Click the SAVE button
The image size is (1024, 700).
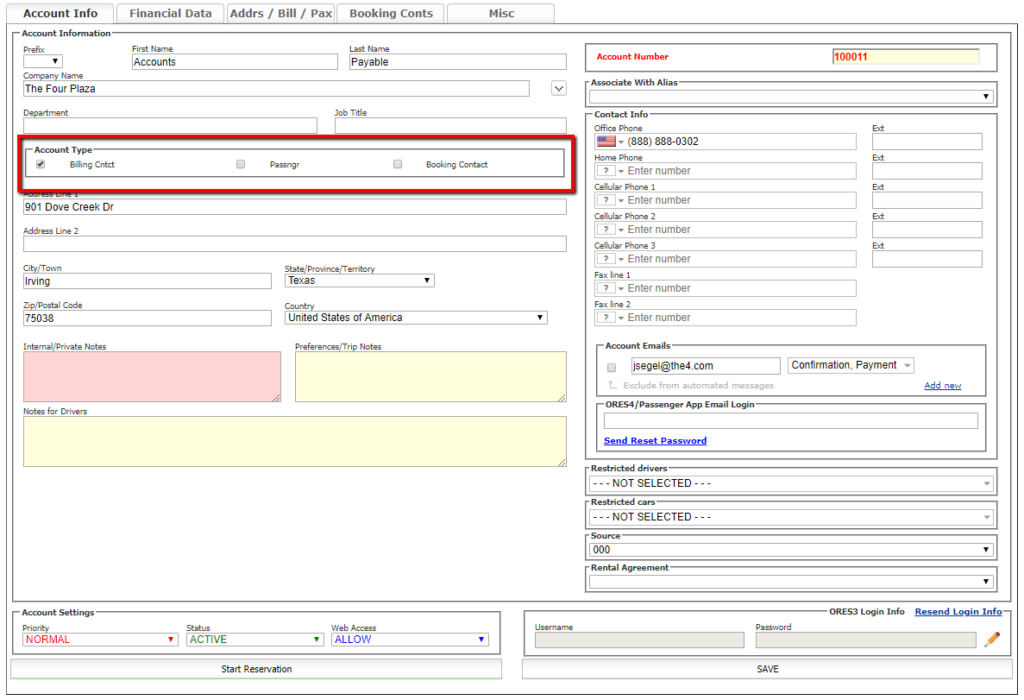click(766, 669)
